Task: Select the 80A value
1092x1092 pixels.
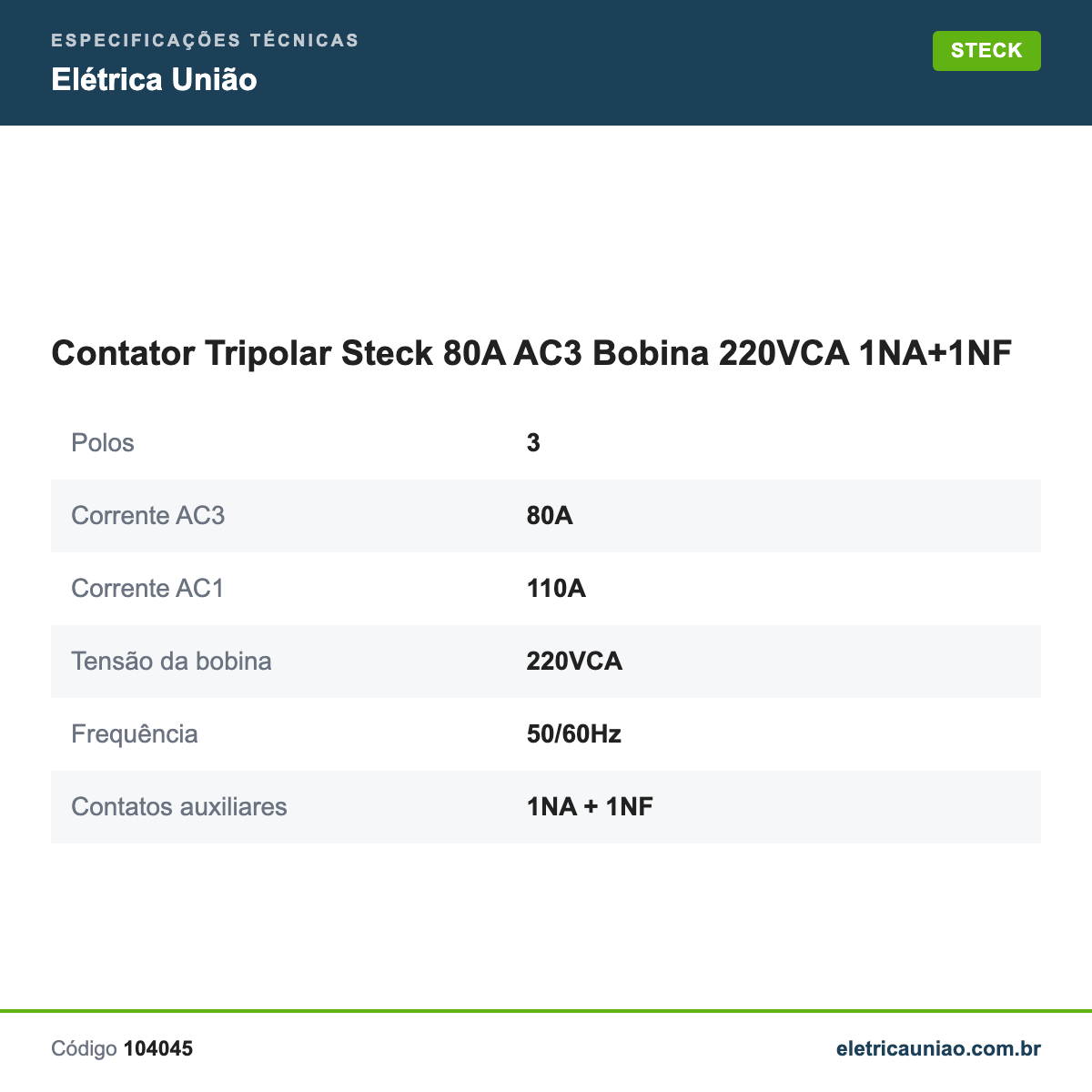Action: click(x=550, y=516)
